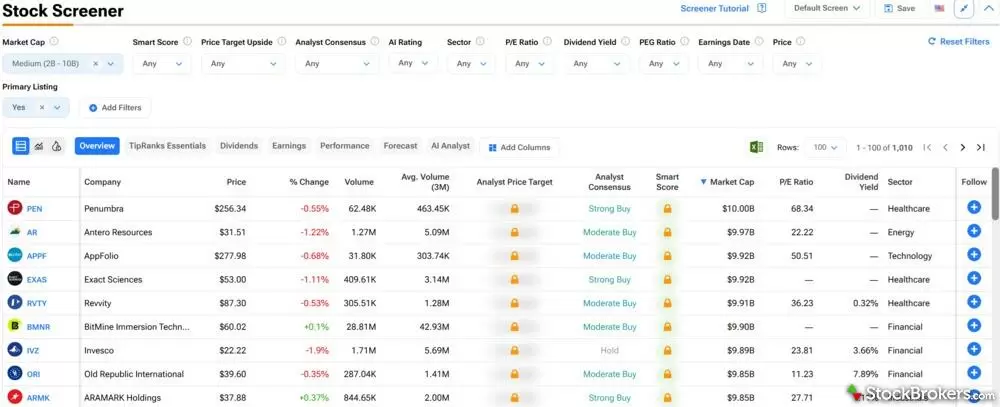Image resolution: width=1000 pixels, height=407 pixels.
Task: Switch to Forecast tab
Action: 401,146
